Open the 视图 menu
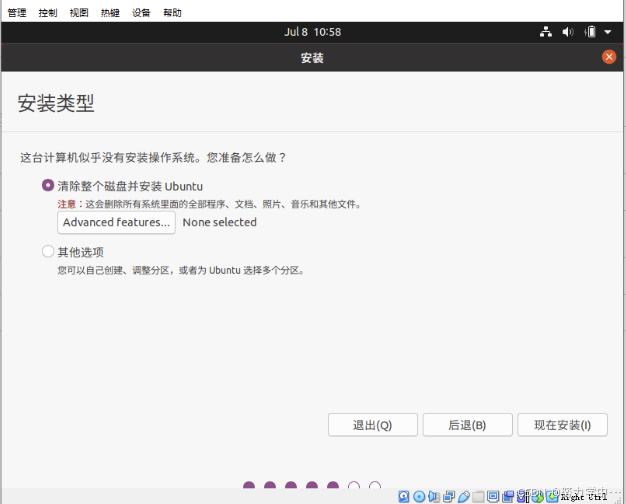626x504 pixels. (79, 13)
